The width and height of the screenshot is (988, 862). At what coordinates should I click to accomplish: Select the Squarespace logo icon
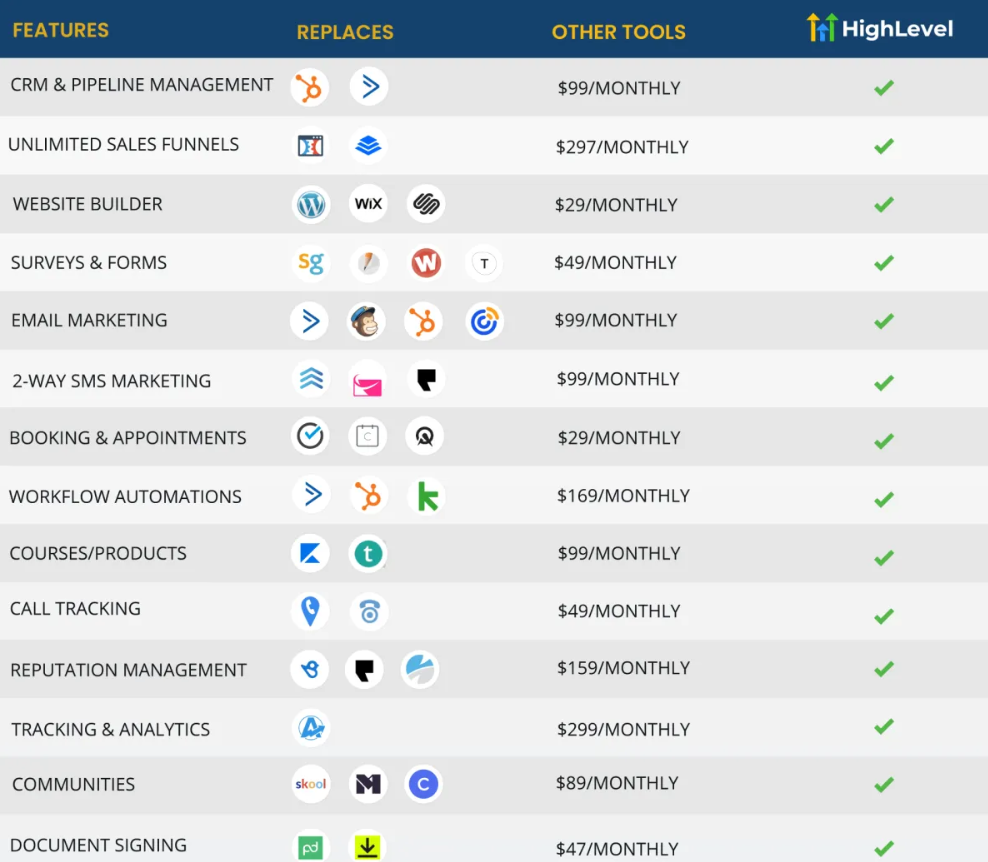point(426,204)
